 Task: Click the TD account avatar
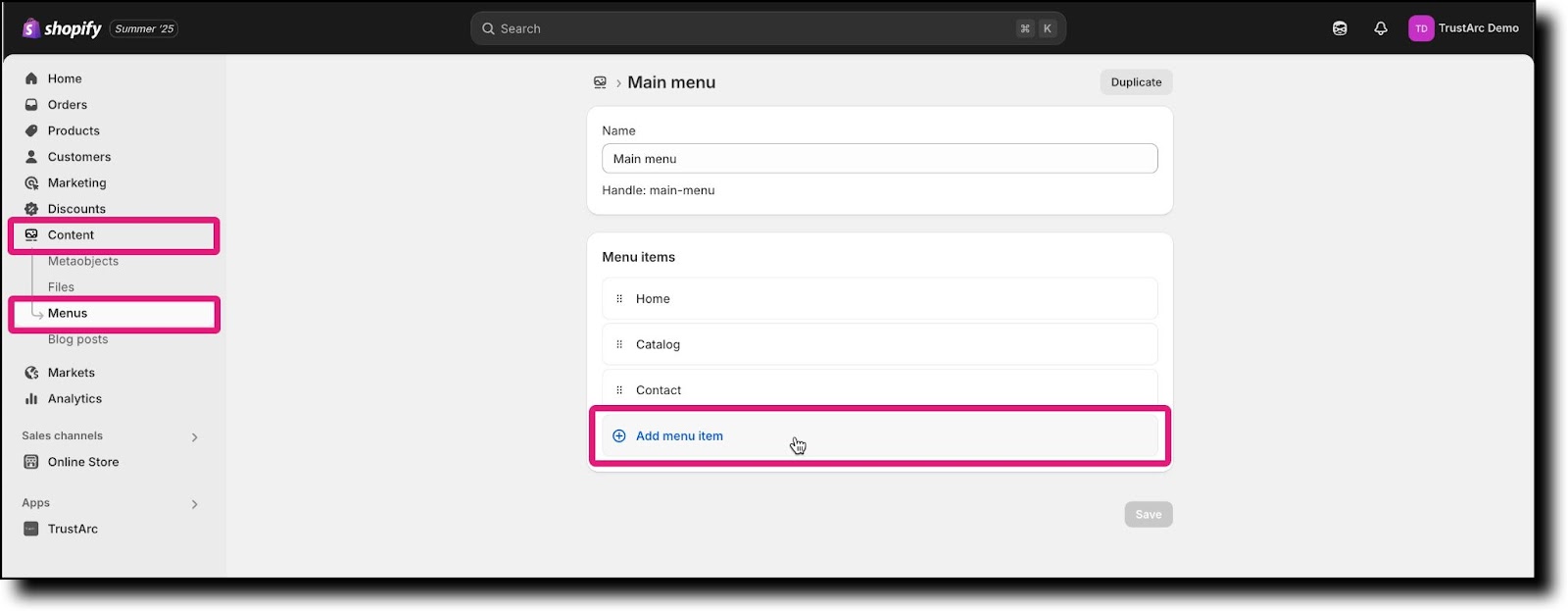tap(1421, 28)
